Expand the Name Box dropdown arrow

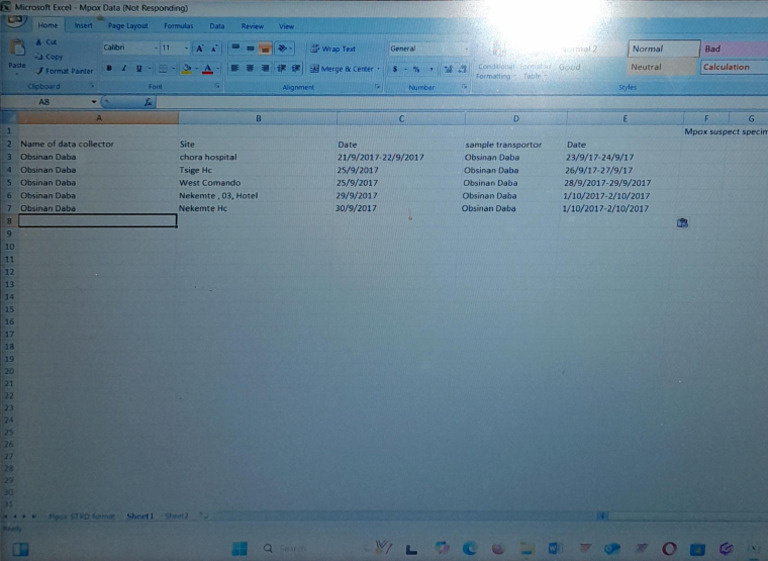pyautogui.click(x=93, y=102)
